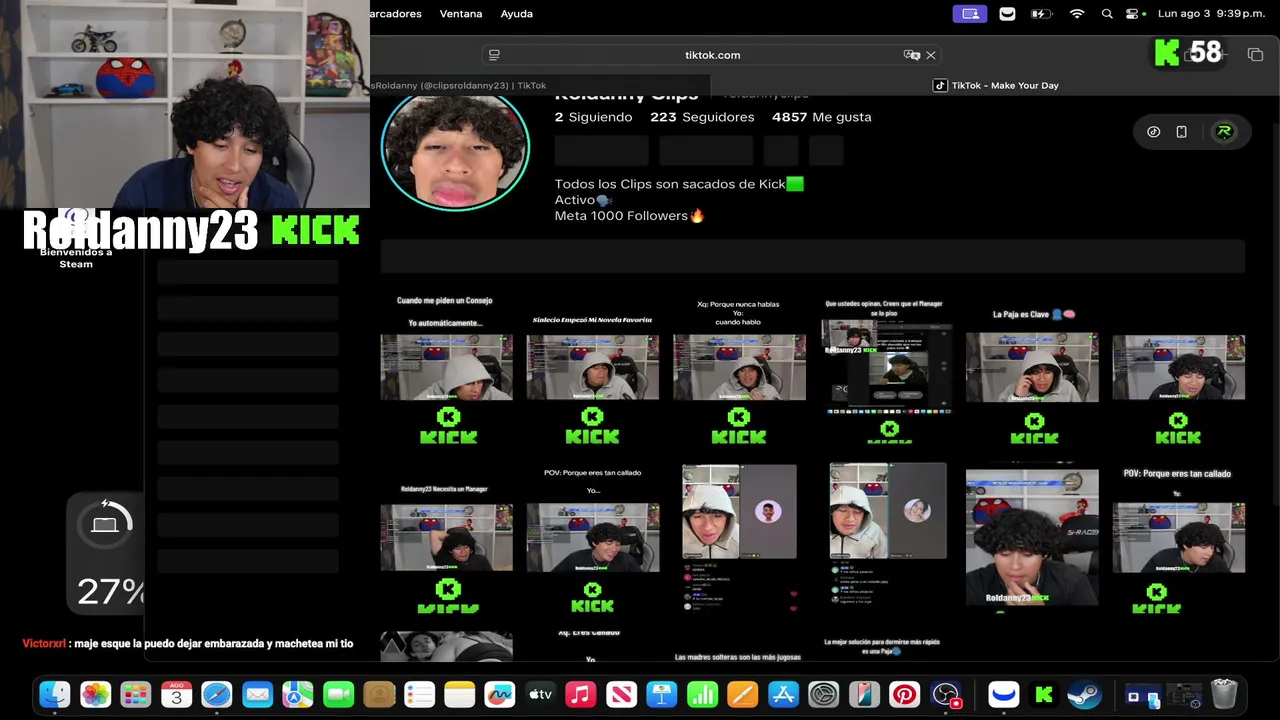Switch to the TikTok - Make Your Day tab
Image resolution: width=1280 pixels, height=720 pixels.
tap(996, 86)
